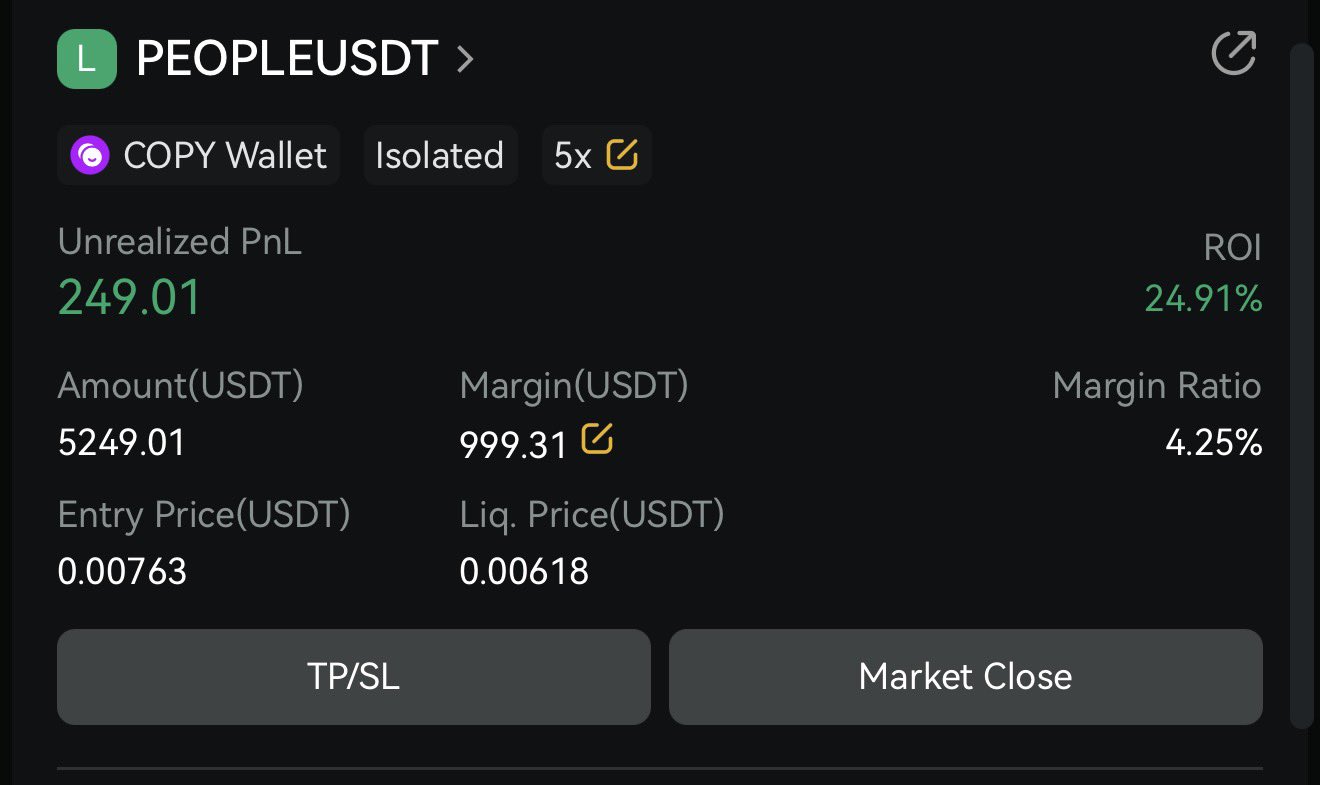This screenshot has width=1320, height=785.
Task: Click the green L long badge
Action: click(x=87, y=59)
